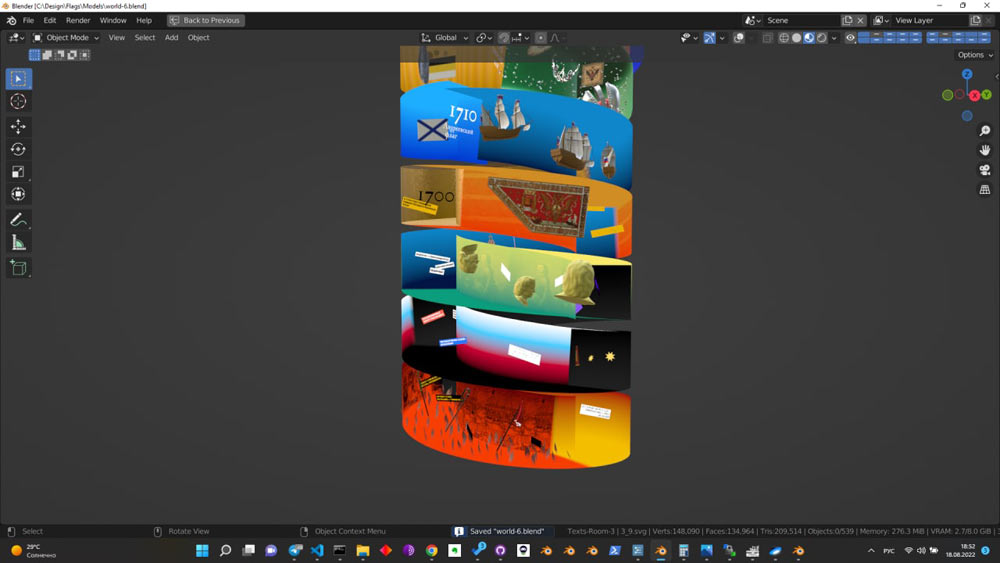Image resolution: width=1000 pixels, height=563 pixels.
Task: Activate the Rotate tool
Action: (18, 149)
